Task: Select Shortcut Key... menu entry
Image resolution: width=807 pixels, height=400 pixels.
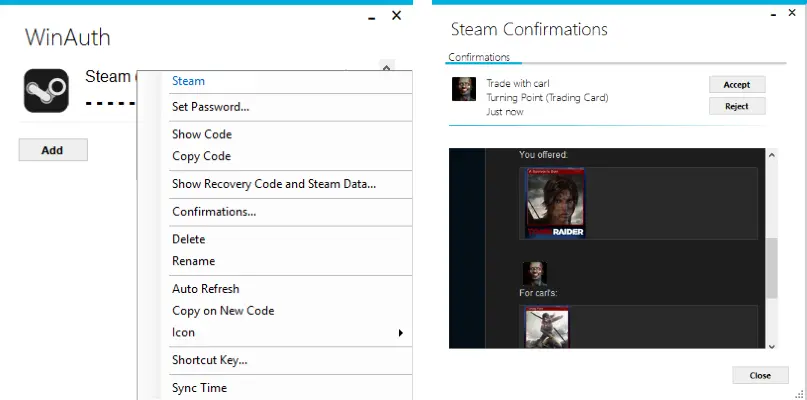Action: click(x=209, y=360)
